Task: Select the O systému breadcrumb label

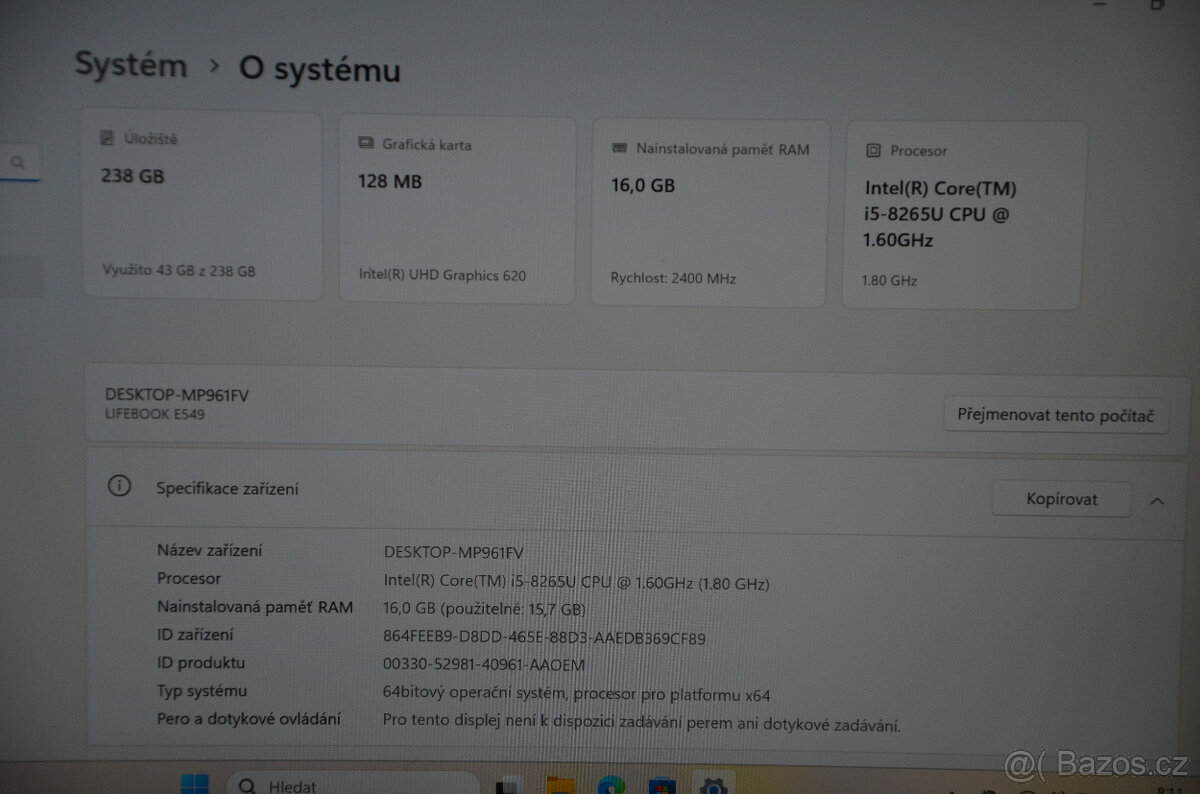Action: coord(318,70)
